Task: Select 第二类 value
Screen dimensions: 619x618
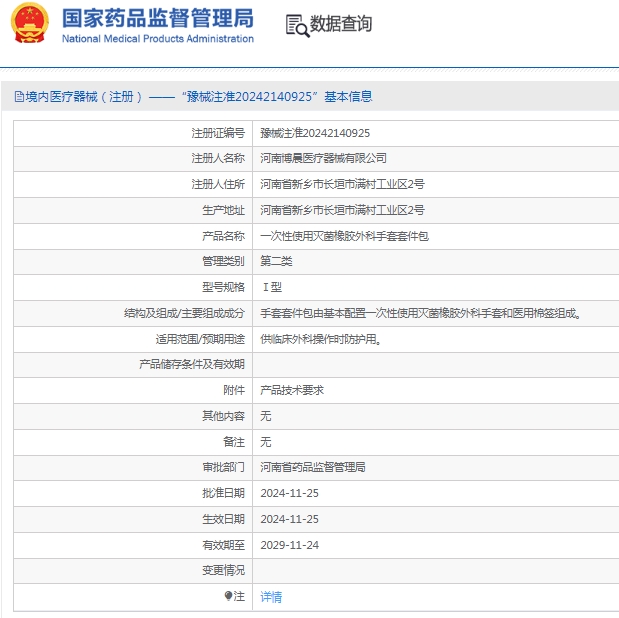Action: tap(276, 261)
